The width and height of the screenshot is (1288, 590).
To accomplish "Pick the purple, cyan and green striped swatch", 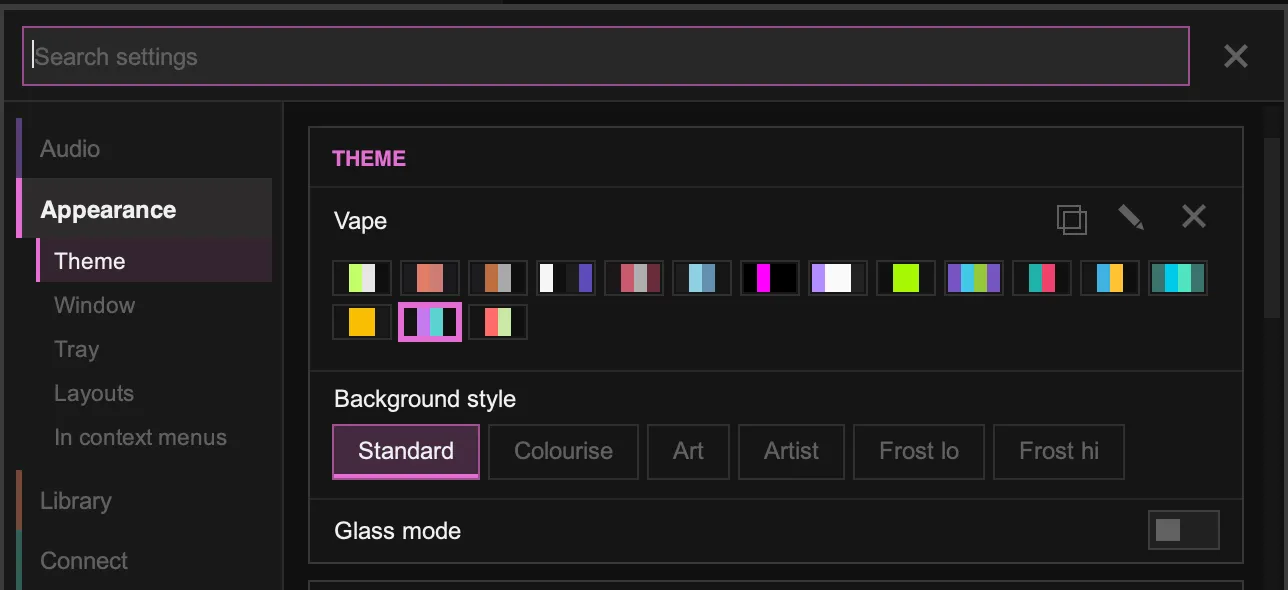I will 974,278.
